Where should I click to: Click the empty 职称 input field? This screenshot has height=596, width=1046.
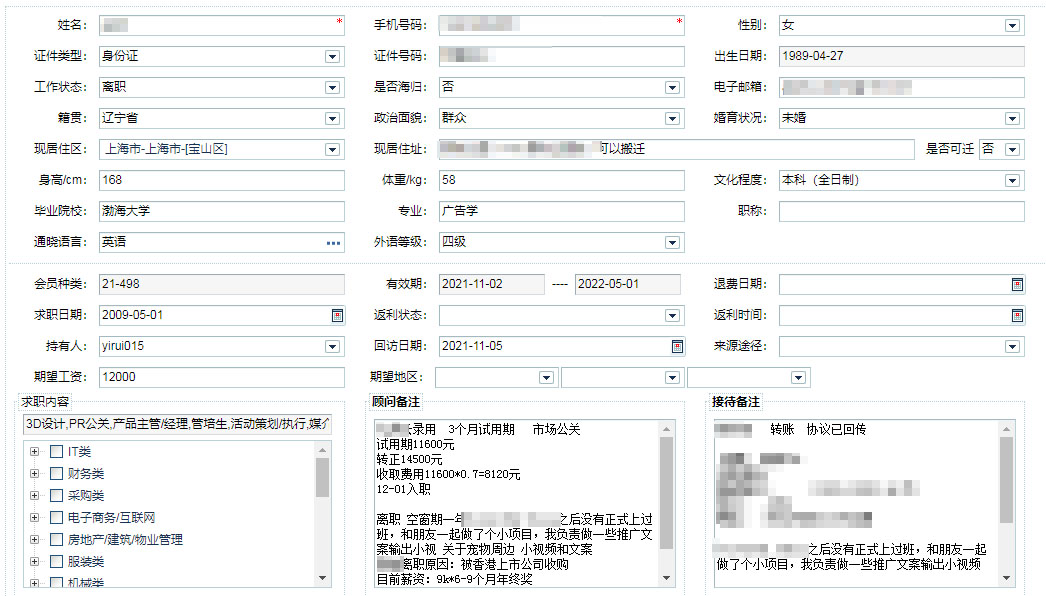tap(902, 211)
